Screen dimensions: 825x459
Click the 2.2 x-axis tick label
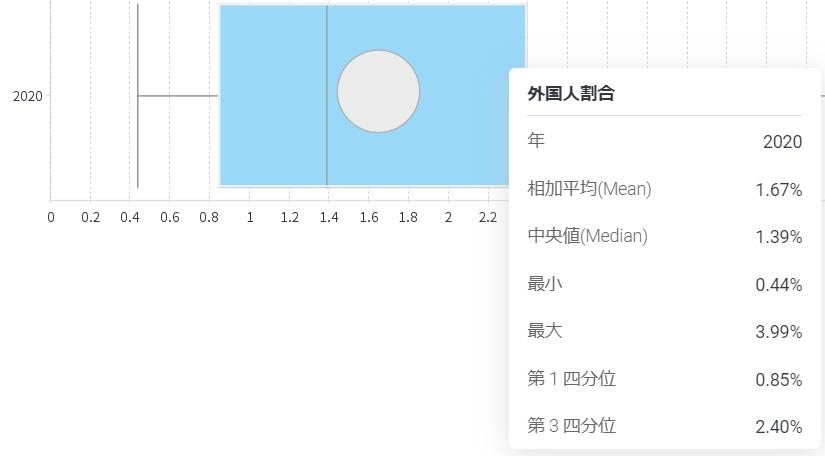[x=488, y=217]
